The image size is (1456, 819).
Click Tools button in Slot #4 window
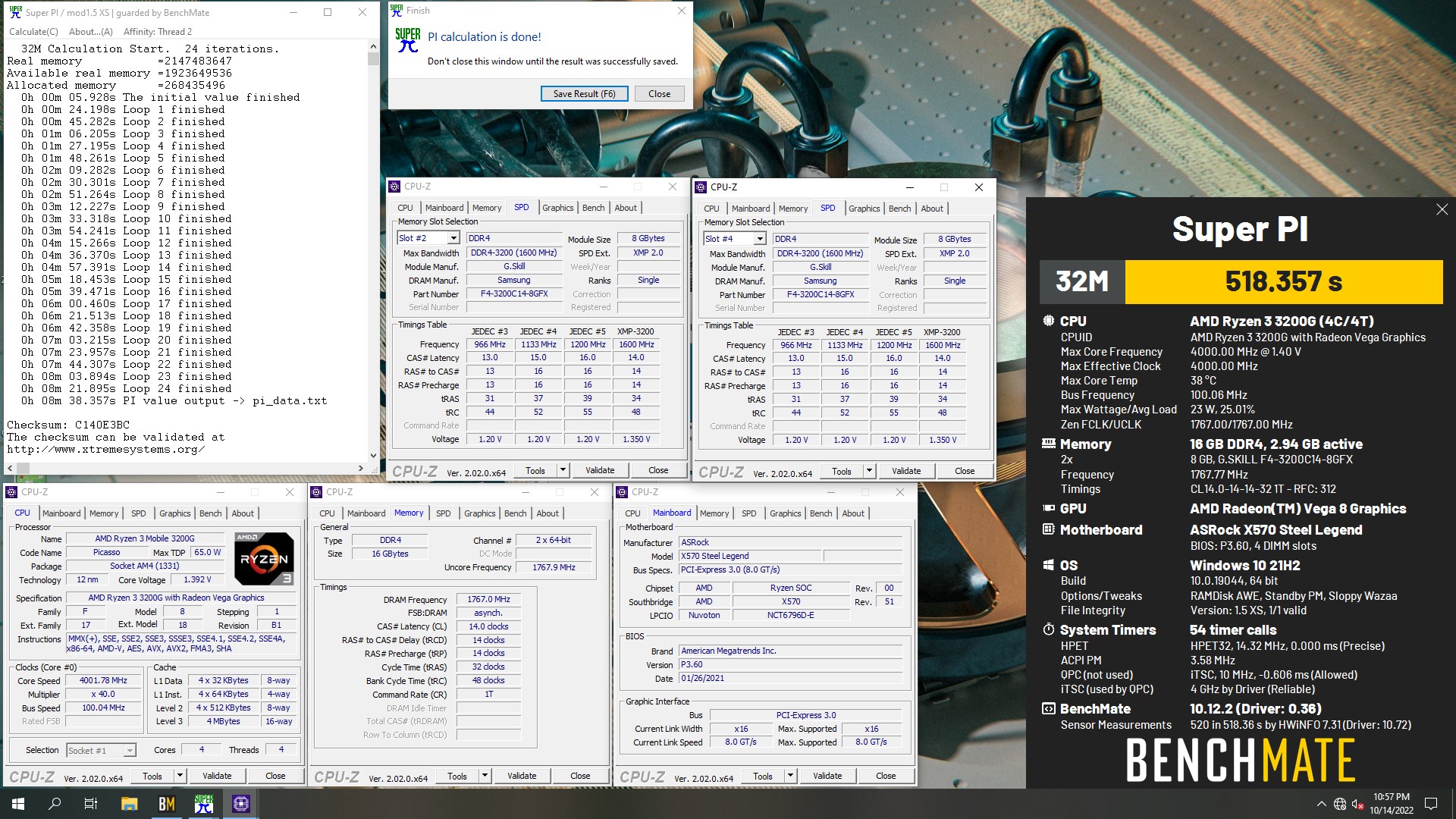[x=842, y=471]
